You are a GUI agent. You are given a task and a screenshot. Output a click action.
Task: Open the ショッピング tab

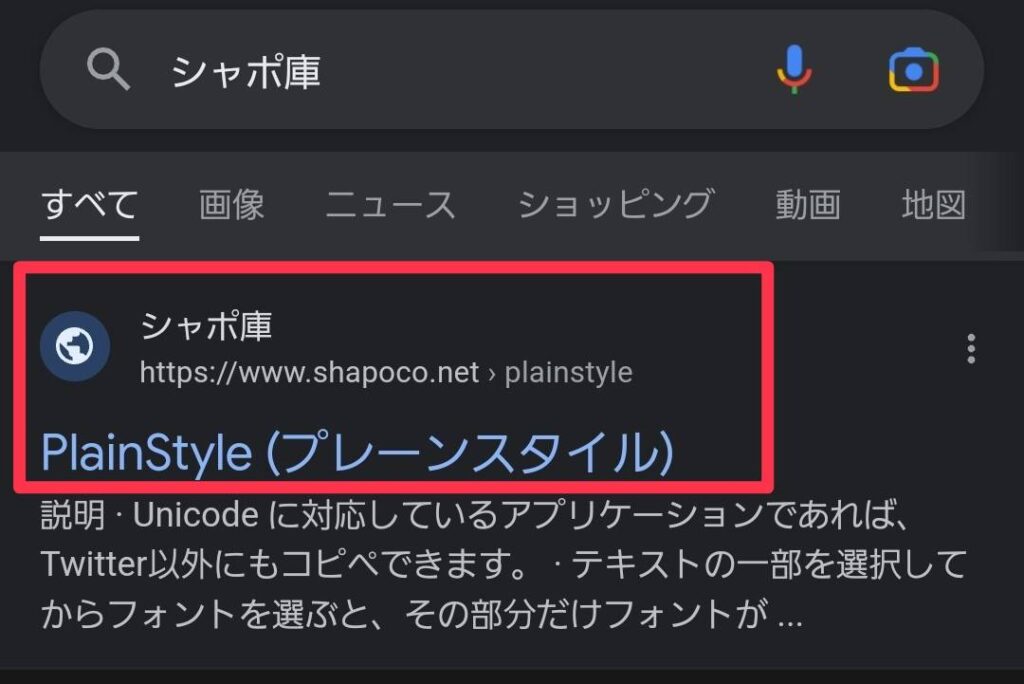coord(616,204)
